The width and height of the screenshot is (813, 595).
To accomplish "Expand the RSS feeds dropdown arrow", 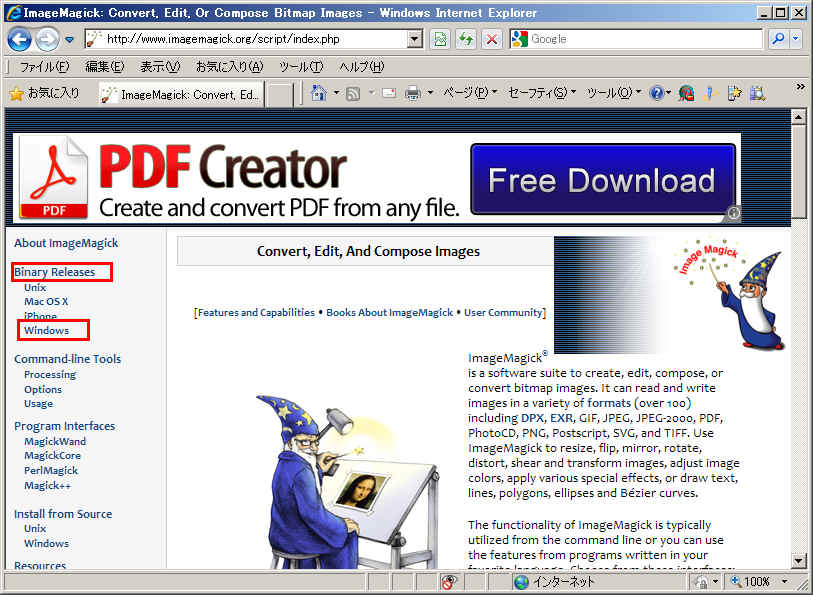I will click(371, 93).
